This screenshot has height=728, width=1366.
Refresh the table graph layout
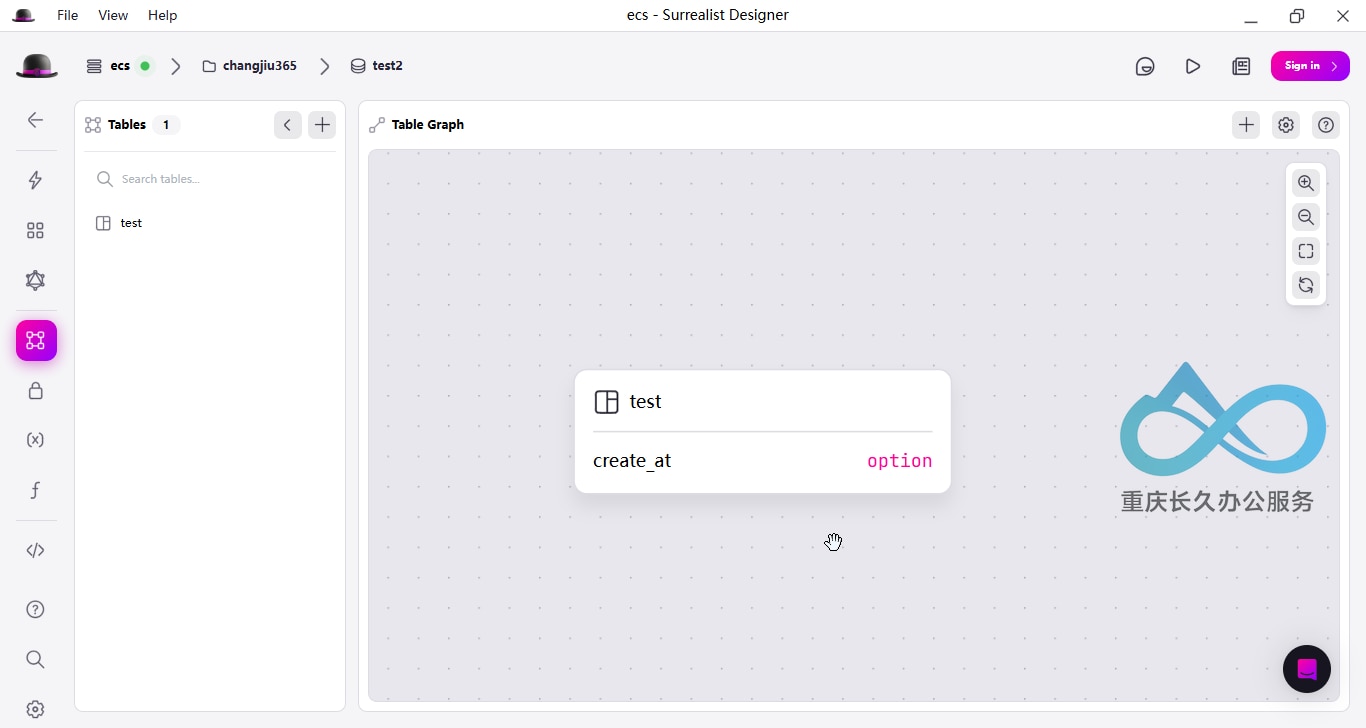(x=1306, y=285)
